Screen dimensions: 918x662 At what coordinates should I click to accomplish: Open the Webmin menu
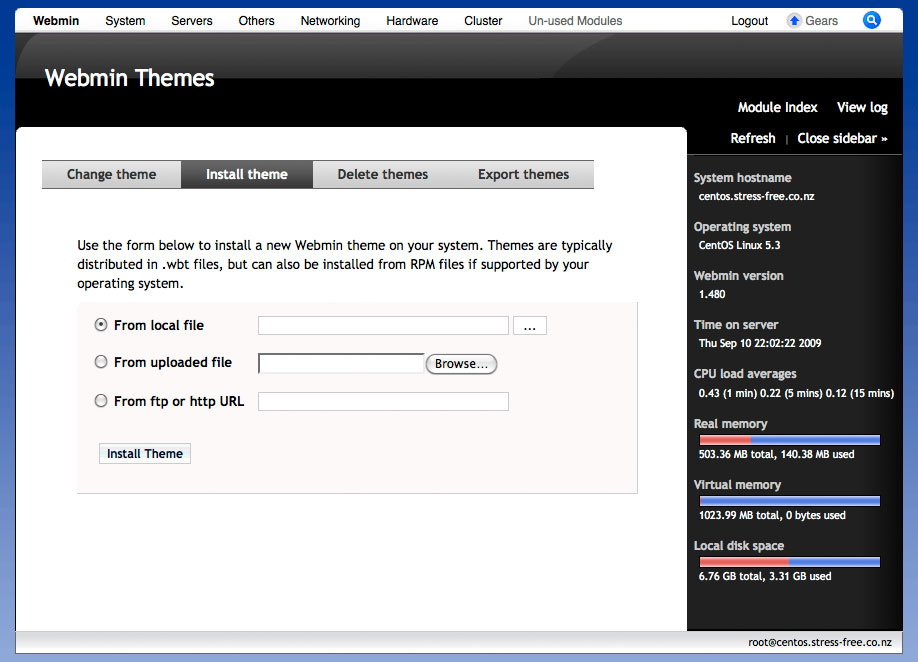coord(56,20)
